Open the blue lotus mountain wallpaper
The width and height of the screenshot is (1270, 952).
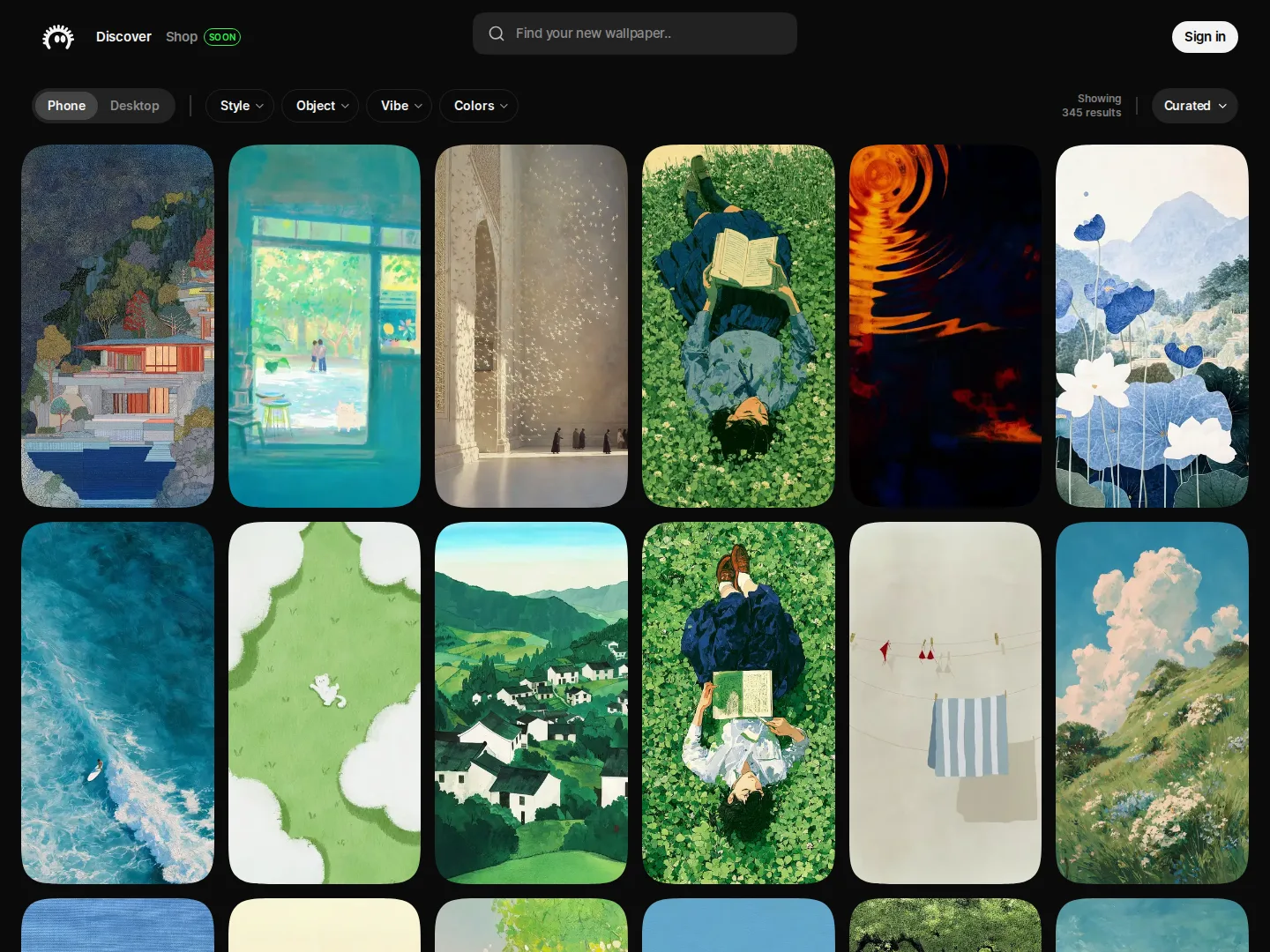1152,326
